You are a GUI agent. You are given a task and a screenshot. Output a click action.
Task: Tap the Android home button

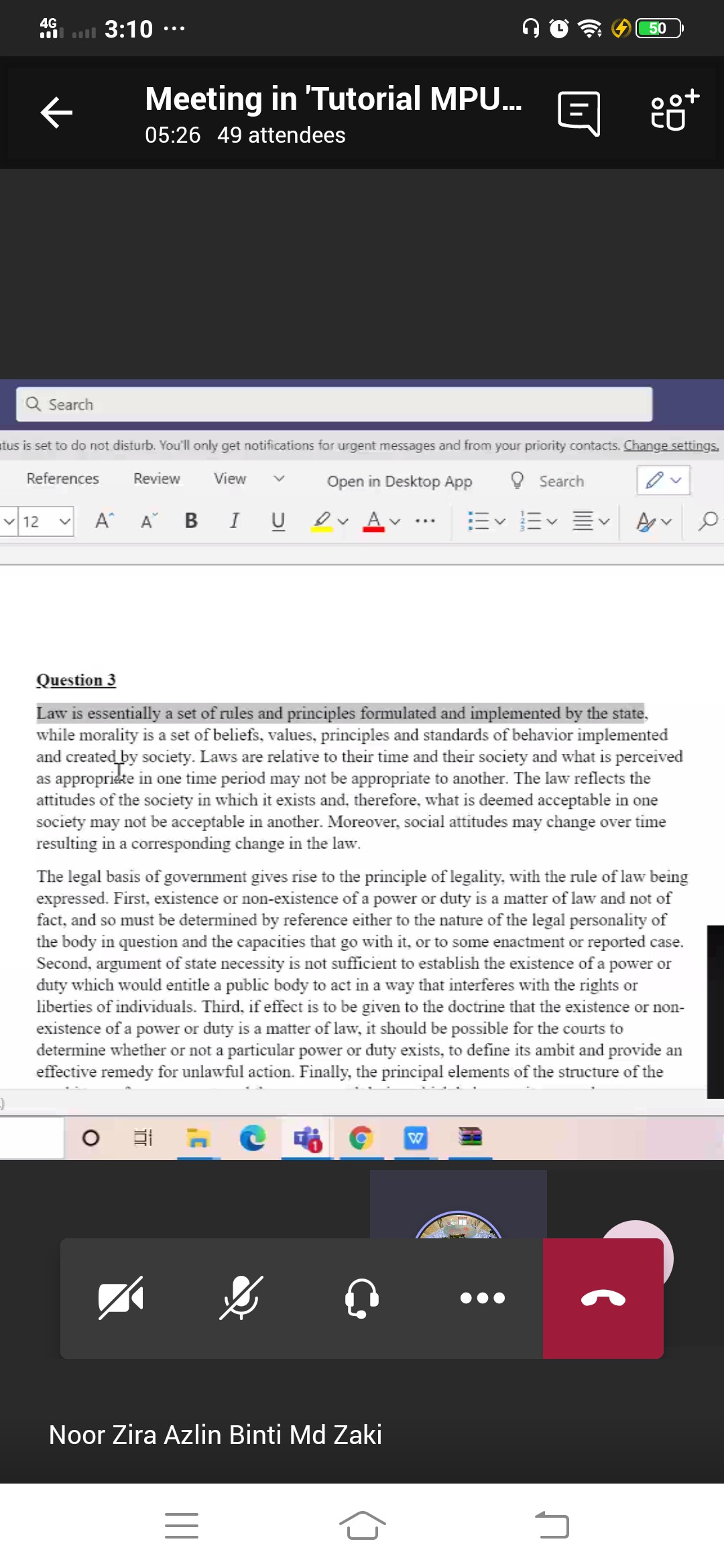[x=362, y=1526]
